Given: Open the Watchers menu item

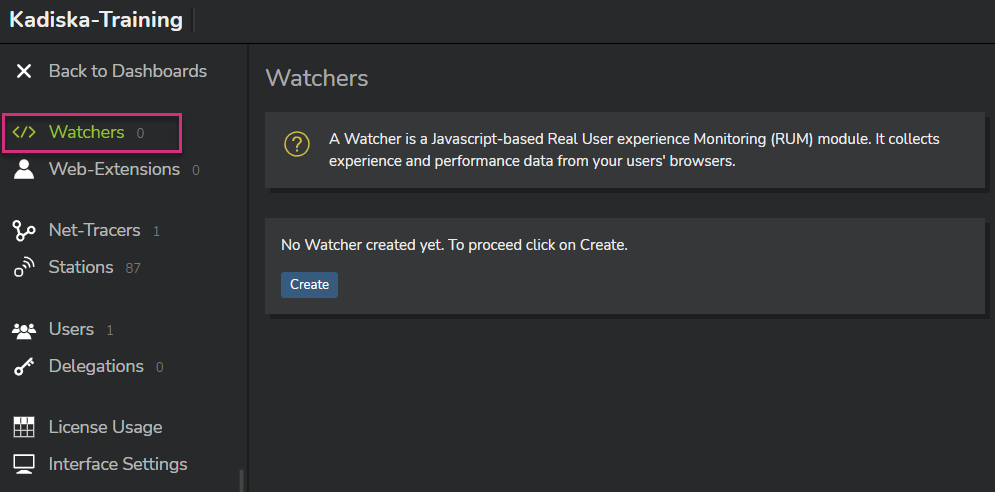Looking at the screenshot, I should tap(86, 132).
